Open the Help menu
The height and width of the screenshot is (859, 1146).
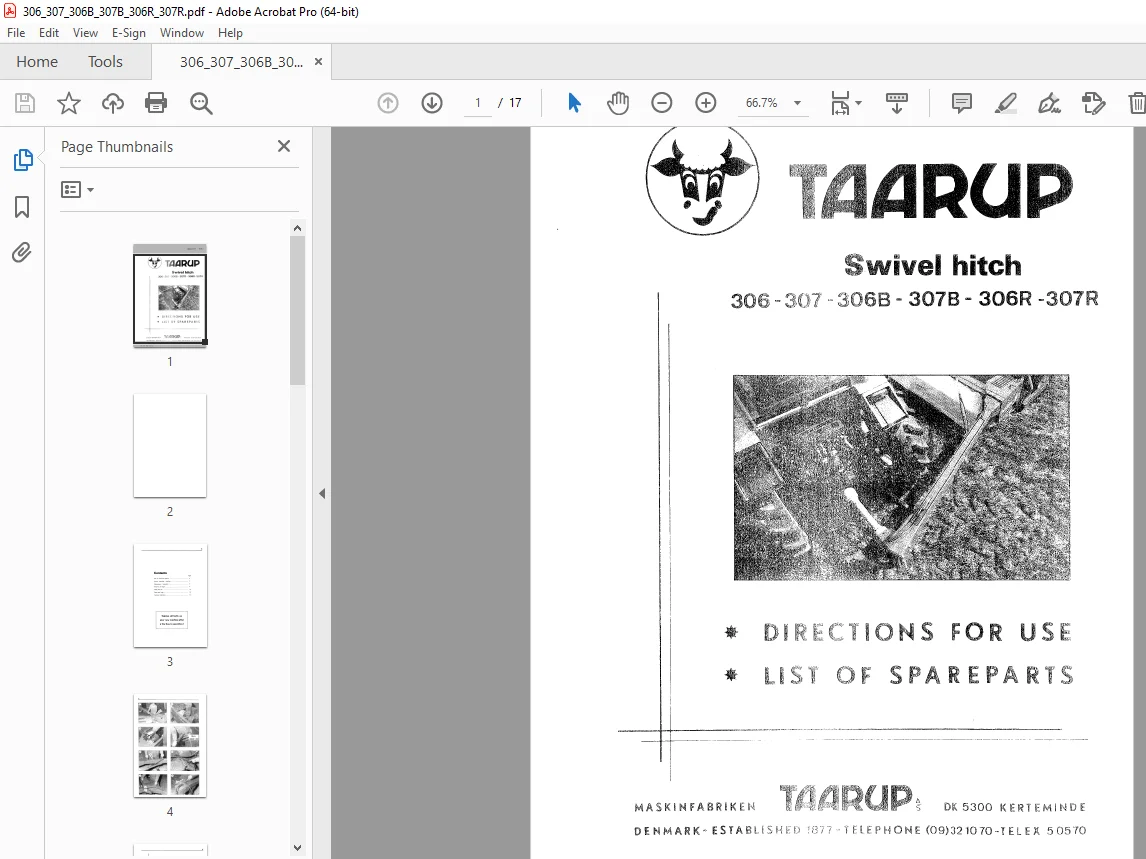pyautogui.click(x=230, y=33)
